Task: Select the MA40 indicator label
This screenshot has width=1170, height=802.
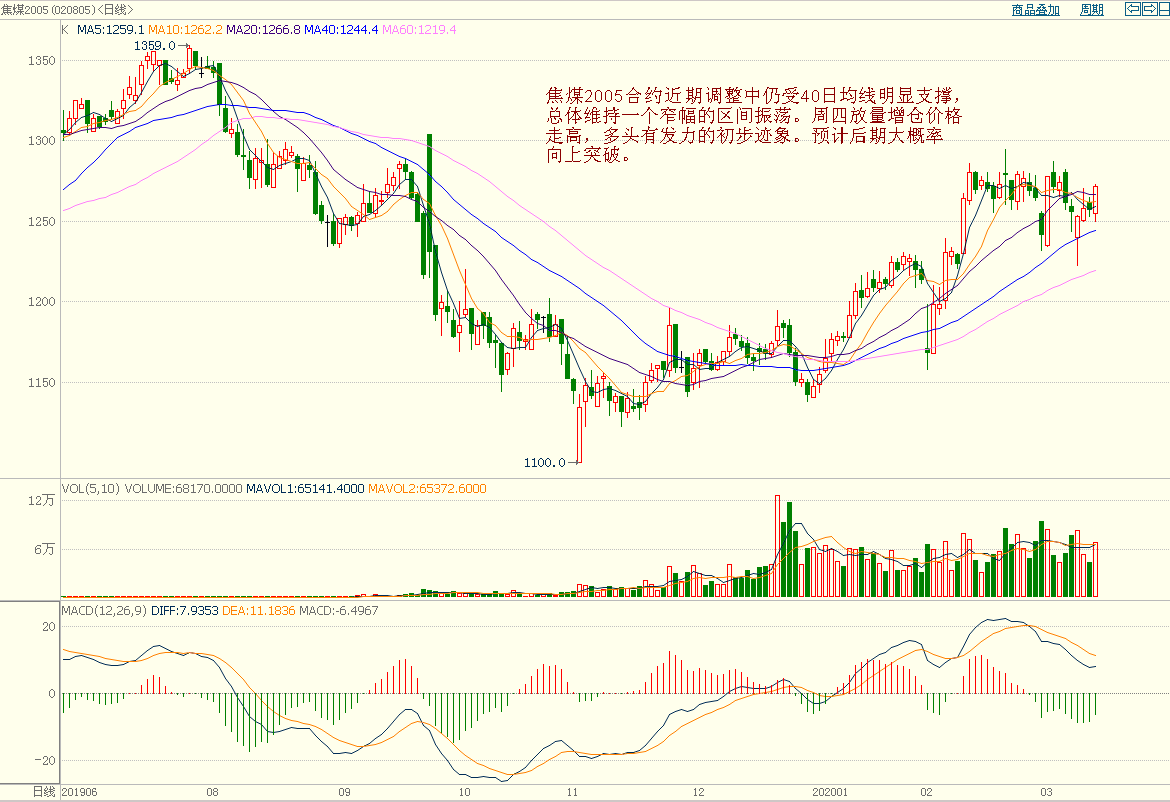Action: [x=342, y=30]
